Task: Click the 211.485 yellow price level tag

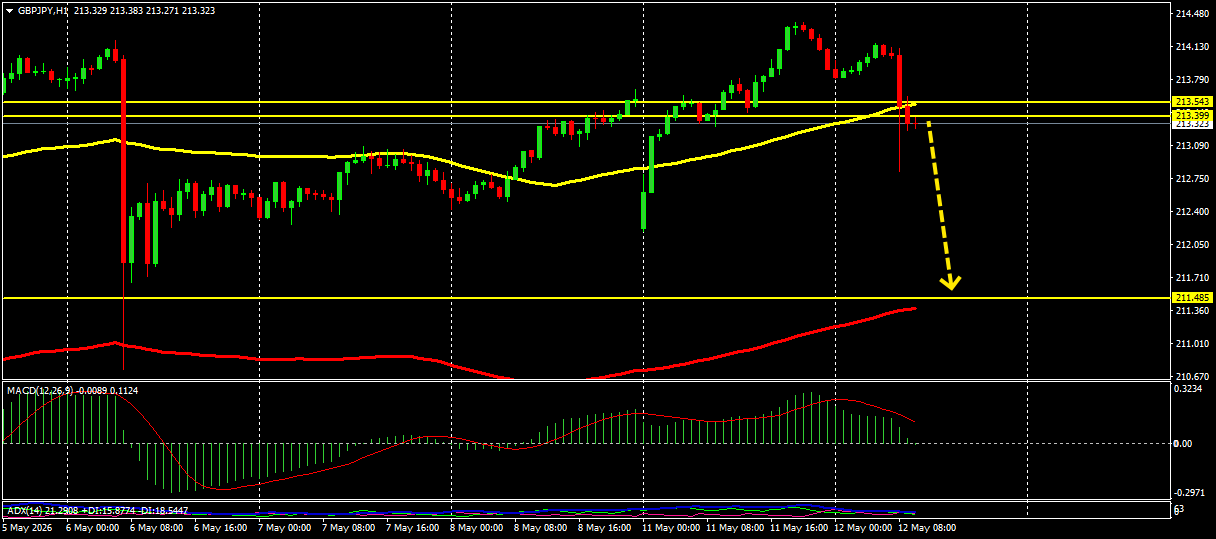Action: (1193, 298)
